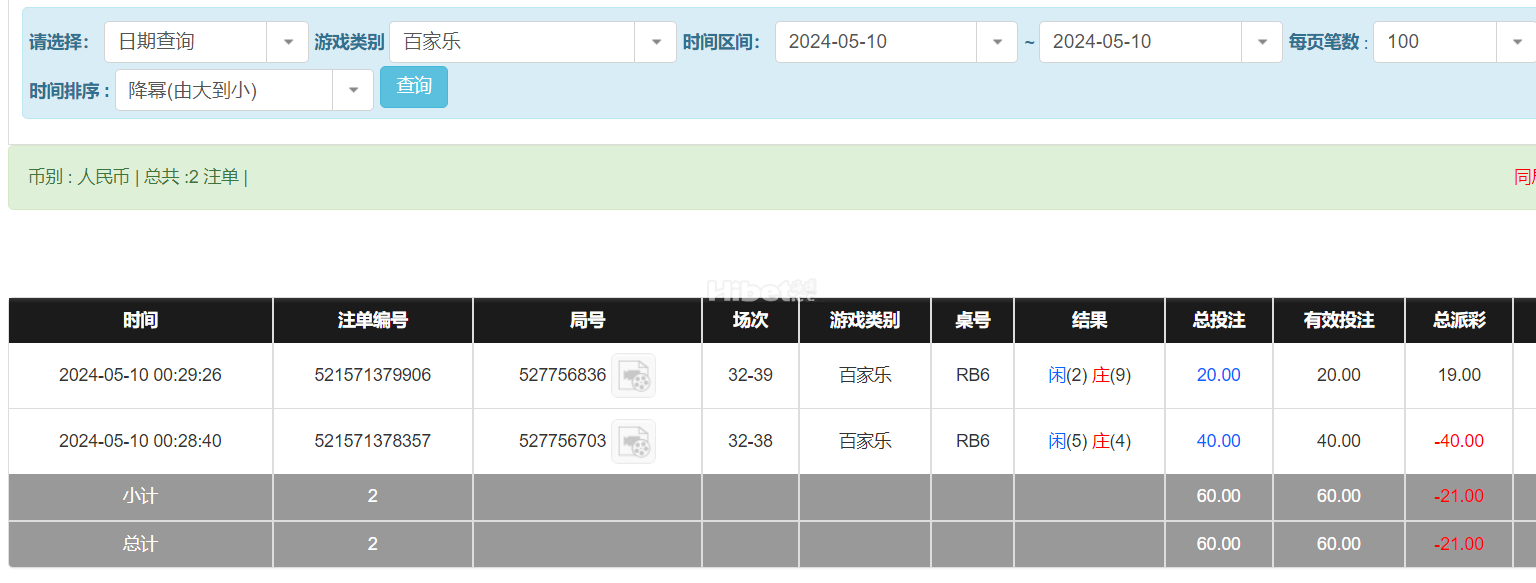This screenshot has width=1536, height=583.
Task: Play video replay for round 527756703
Action: 633,442
